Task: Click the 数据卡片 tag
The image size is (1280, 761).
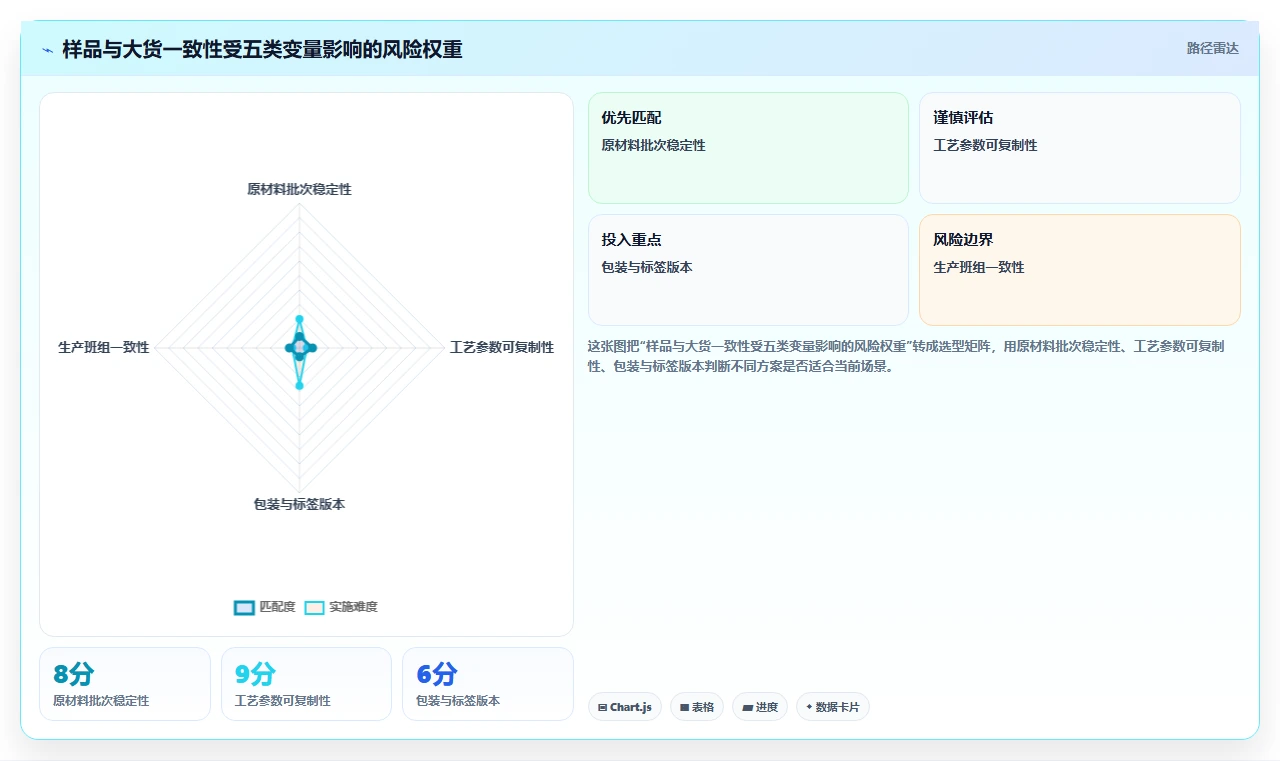Action: point(833,707)
